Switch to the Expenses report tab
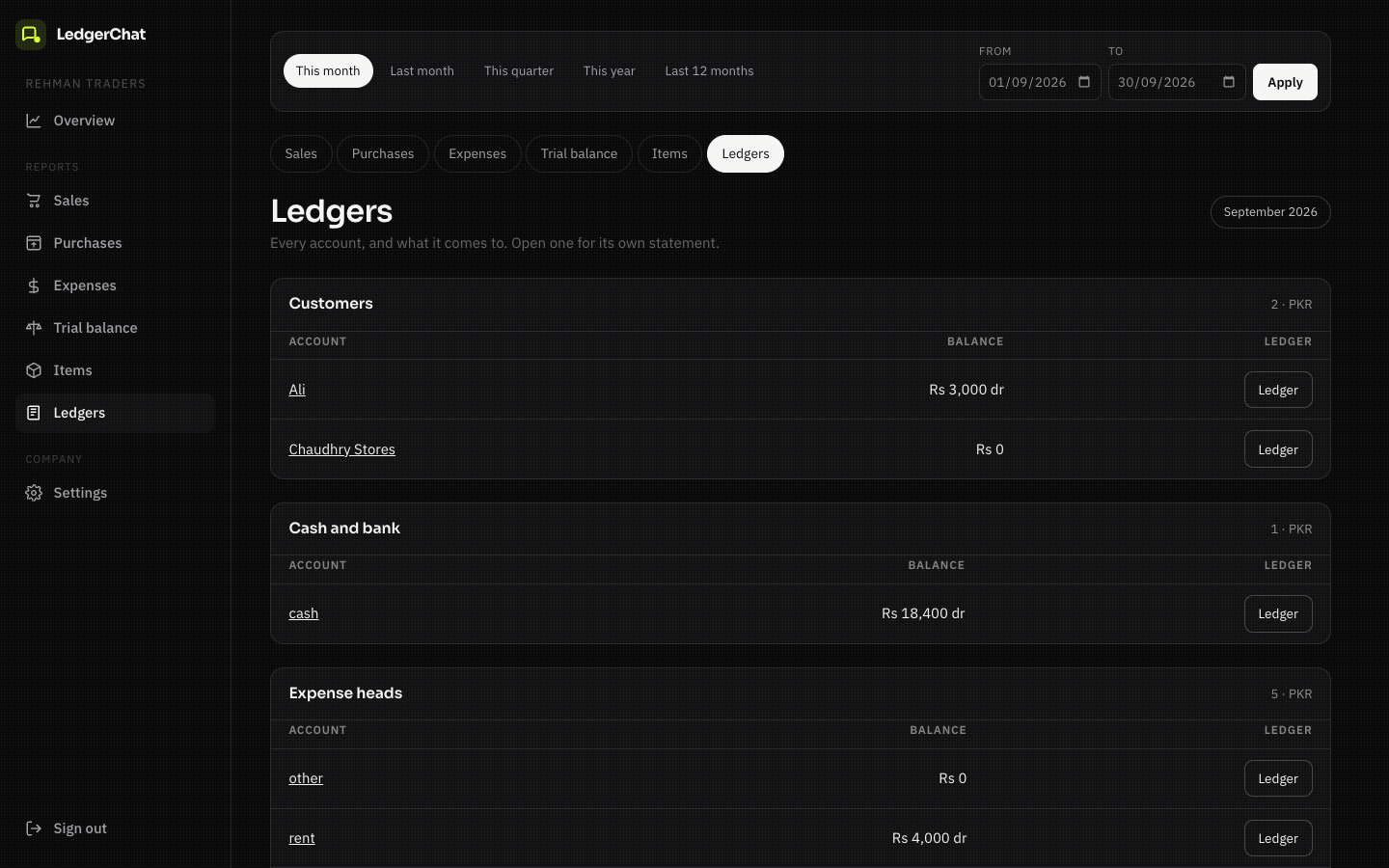This screenshot has height=868, width=1389. tap(477, 154)
